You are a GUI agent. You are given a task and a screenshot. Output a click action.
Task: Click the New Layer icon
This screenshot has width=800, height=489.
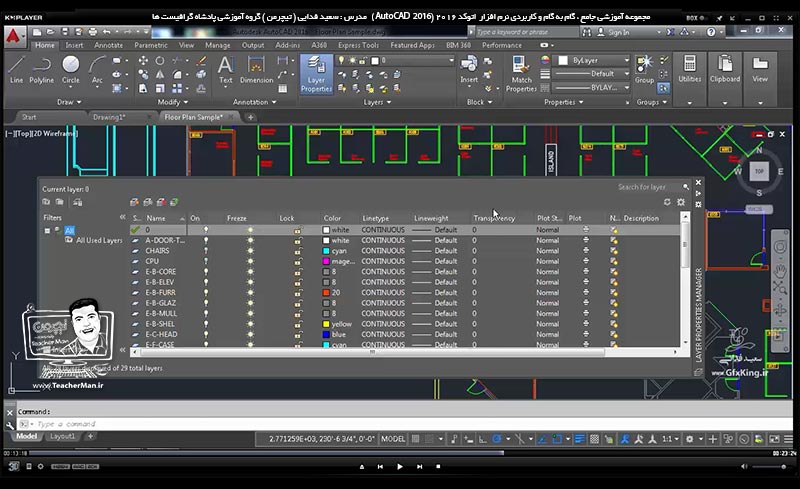[x=134, y=202]
